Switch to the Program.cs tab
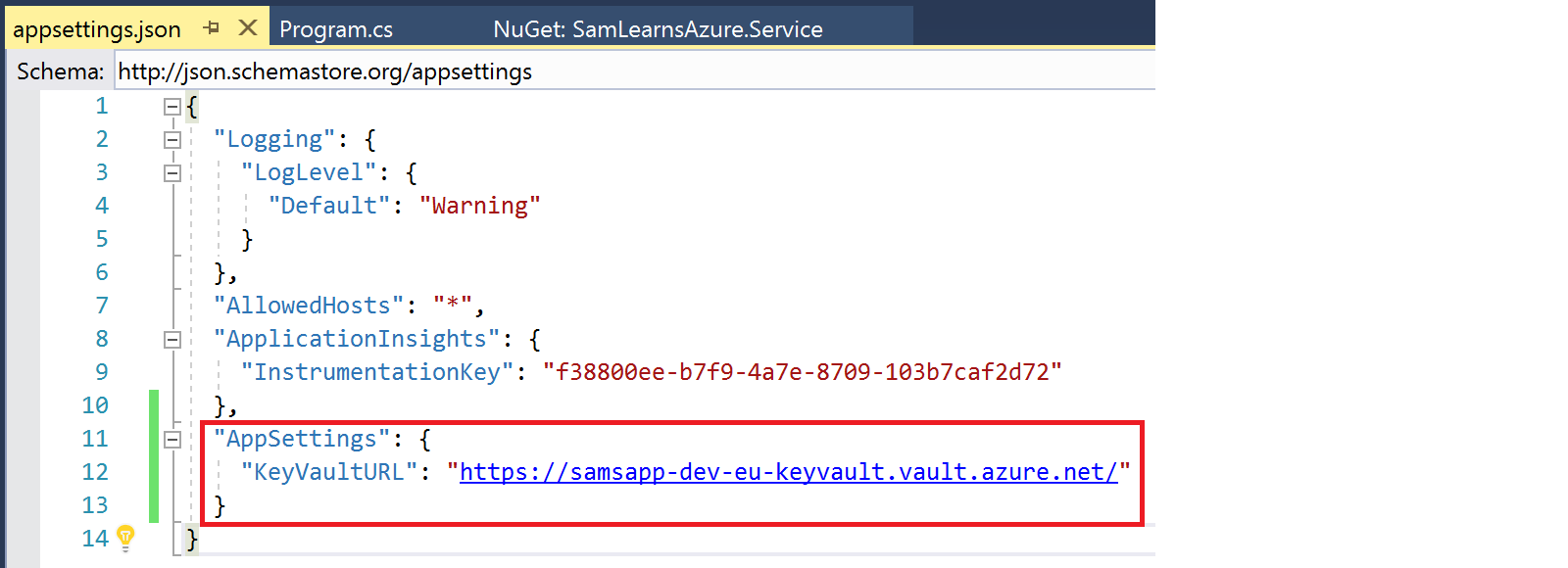The height and width of the screenshot is (568, 1568). [x=336, y=29]
